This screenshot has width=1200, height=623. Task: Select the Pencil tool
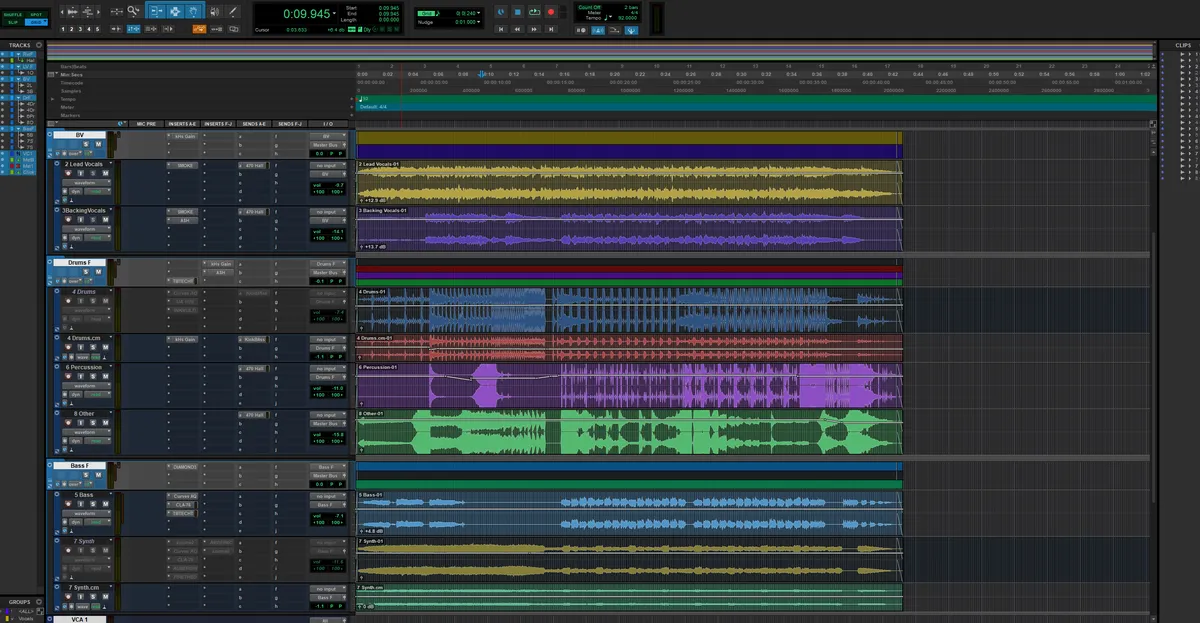(232, 12)
